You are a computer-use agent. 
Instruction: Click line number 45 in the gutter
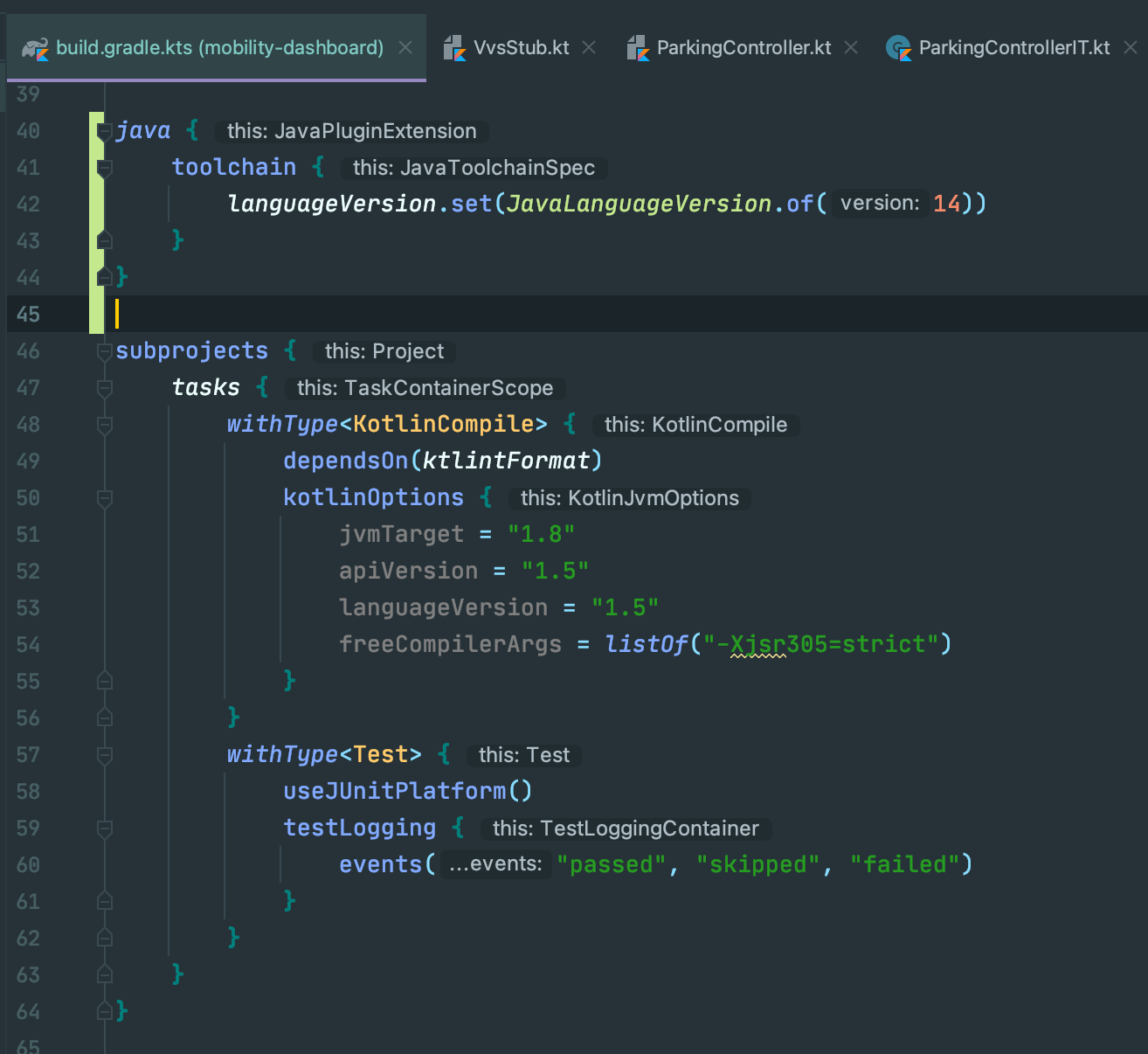click(28, 314)
